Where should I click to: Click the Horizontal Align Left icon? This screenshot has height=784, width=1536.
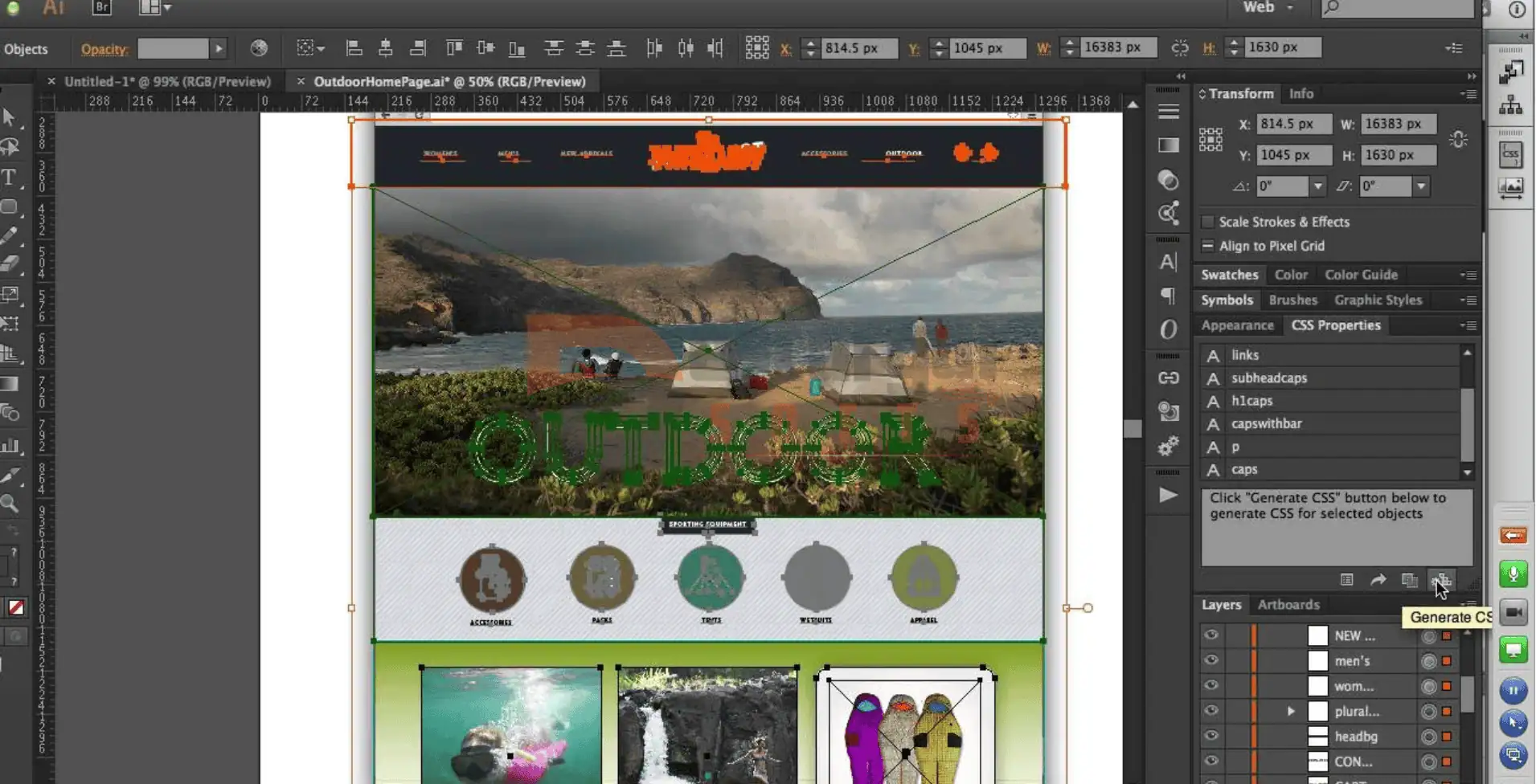[354, 48]
